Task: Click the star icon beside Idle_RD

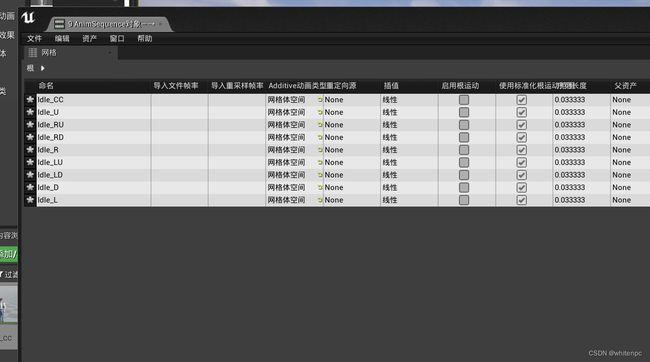Action: tap(30, 137)
